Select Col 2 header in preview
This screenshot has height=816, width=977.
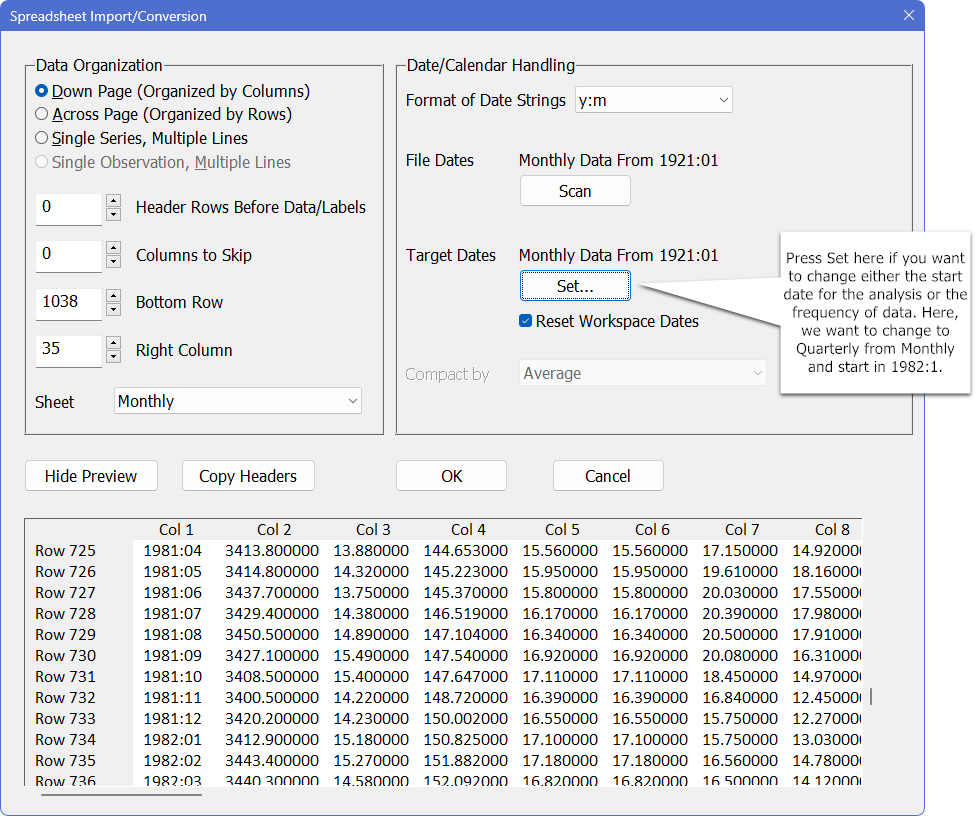[274, 529]
